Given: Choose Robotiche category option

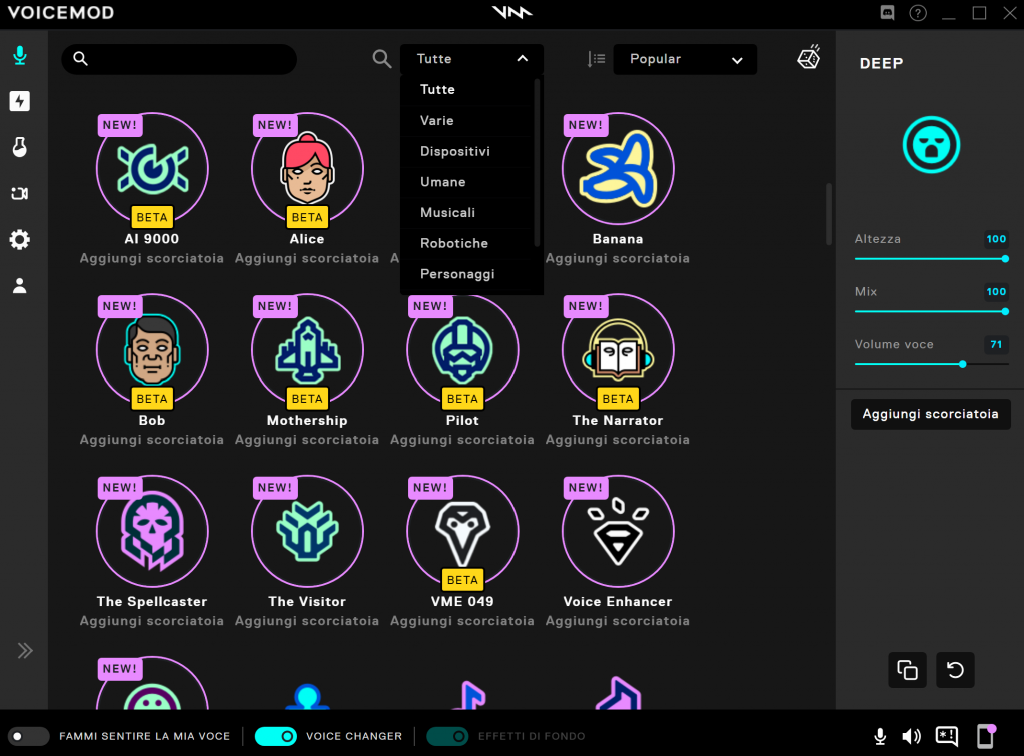Looking at the screenshot, I should [468, 243].
